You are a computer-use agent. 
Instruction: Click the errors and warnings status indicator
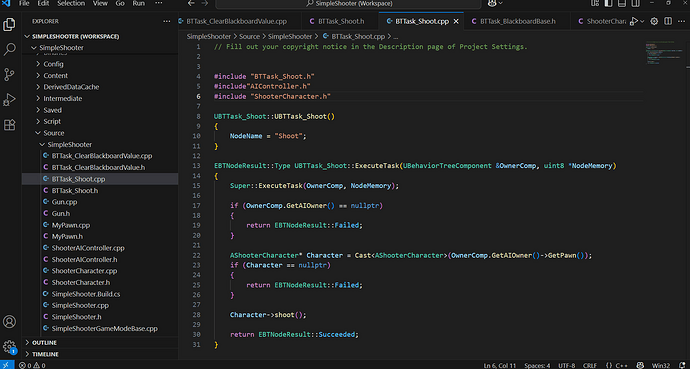[x=32, y=365]
